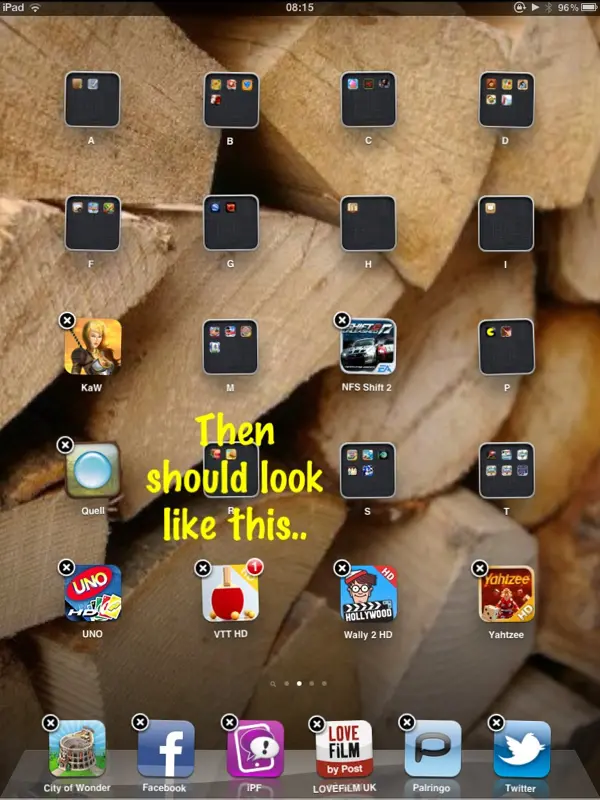Delete KaW using its X badge
600x800 pixels.
(66, 320)
